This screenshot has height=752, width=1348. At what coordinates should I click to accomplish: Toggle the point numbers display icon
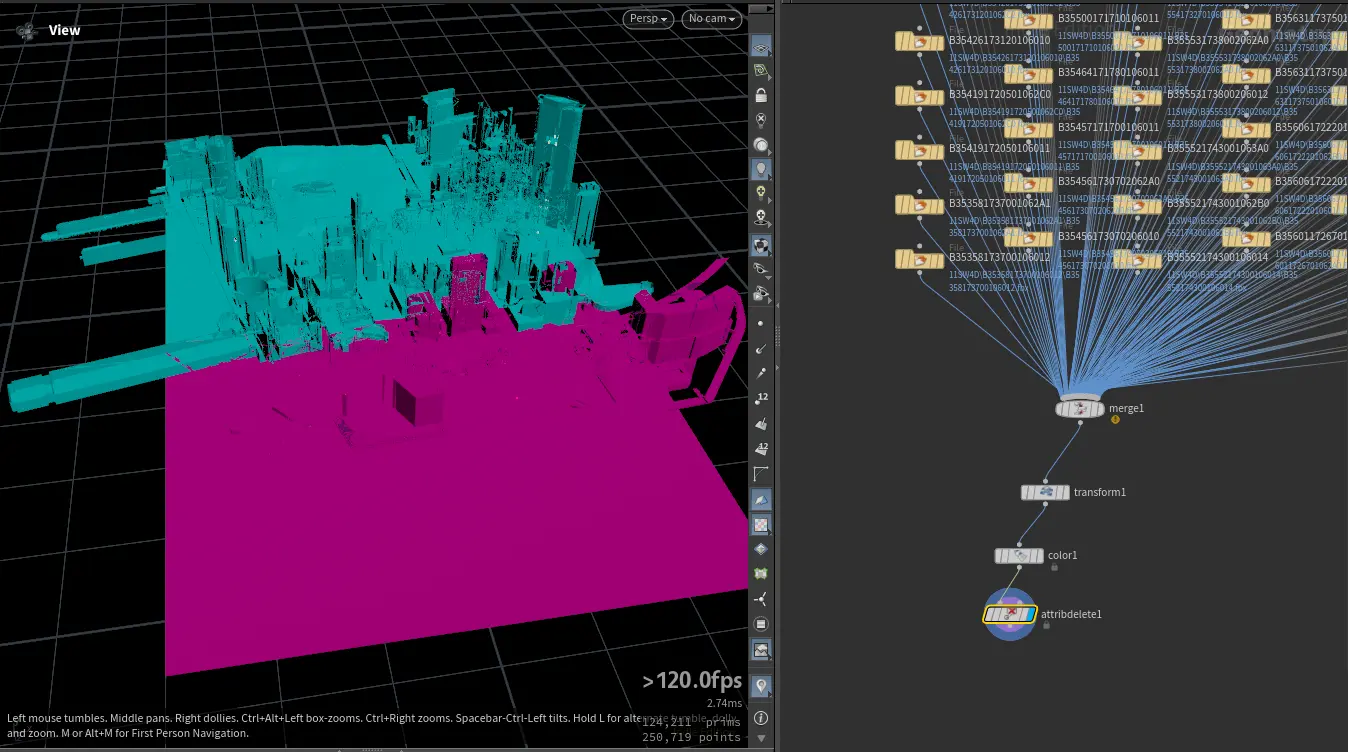coord(761,400)
